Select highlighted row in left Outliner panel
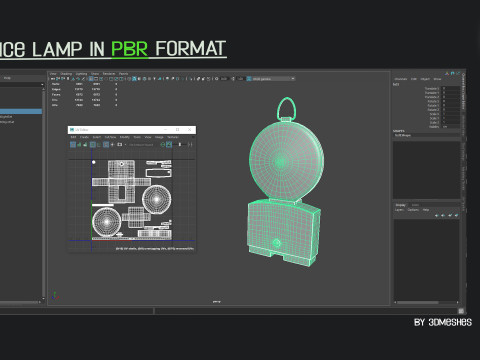480x360 pixels. pyautogui.click(x=21, y=111)
